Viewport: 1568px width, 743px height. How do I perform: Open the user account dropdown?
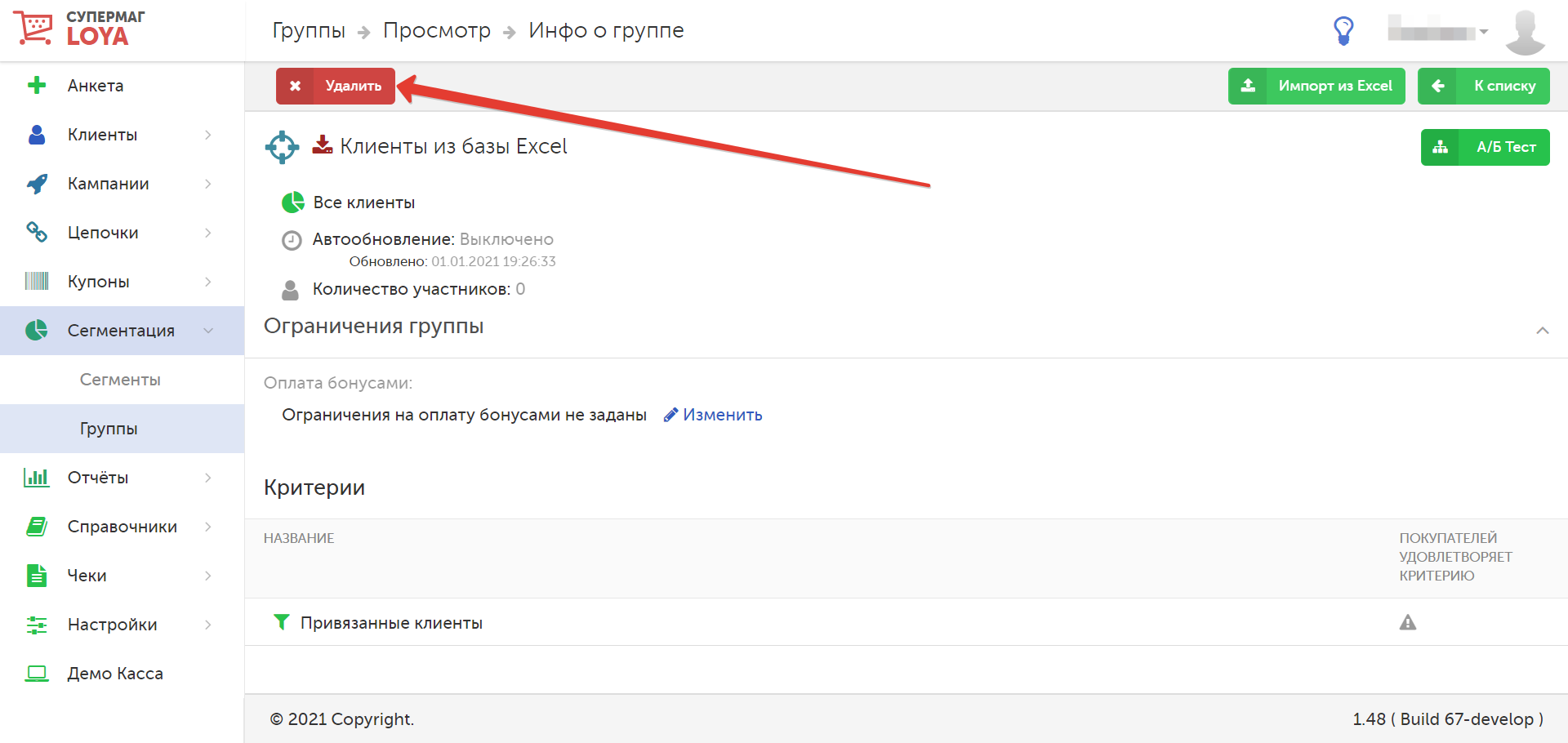(1438, 32)
